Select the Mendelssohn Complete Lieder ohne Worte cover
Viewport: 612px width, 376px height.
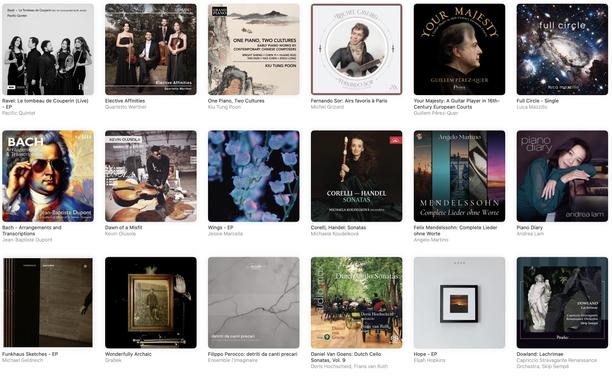point(459,176)
